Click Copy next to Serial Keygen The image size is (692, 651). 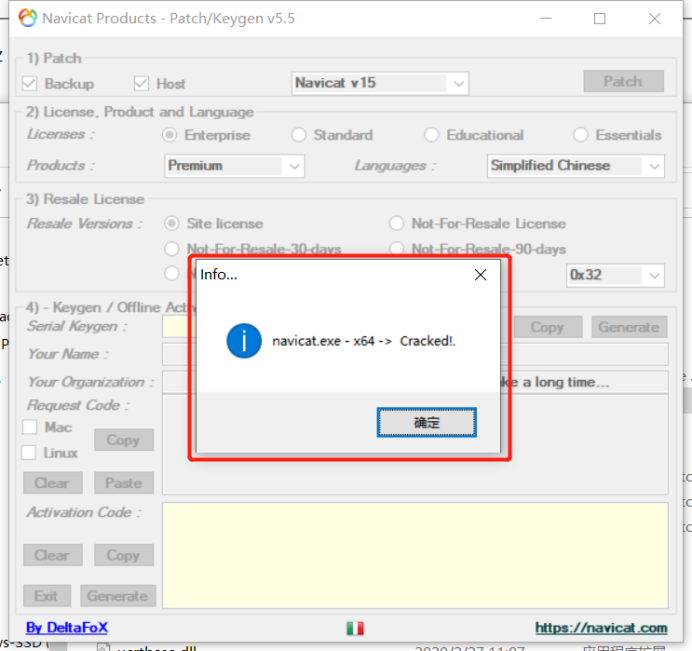[547, 327]
